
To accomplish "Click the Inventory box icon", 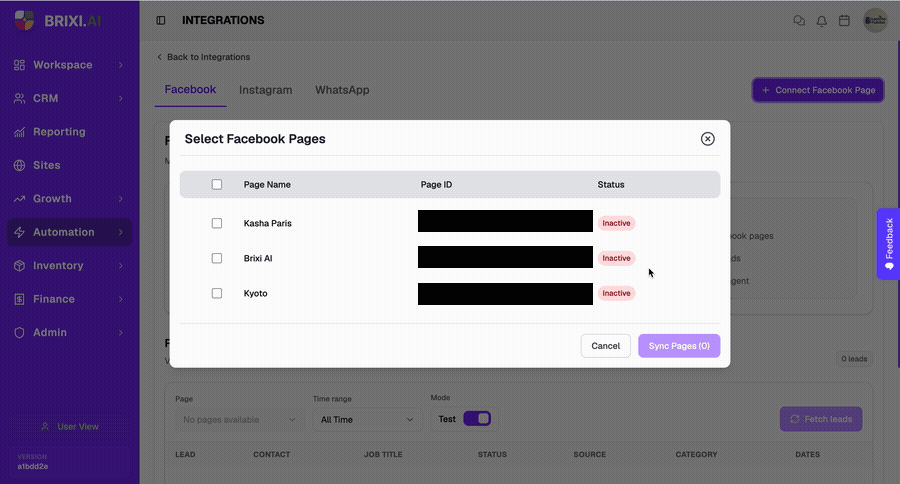I will pyautogui.click(x=20, y=266).
